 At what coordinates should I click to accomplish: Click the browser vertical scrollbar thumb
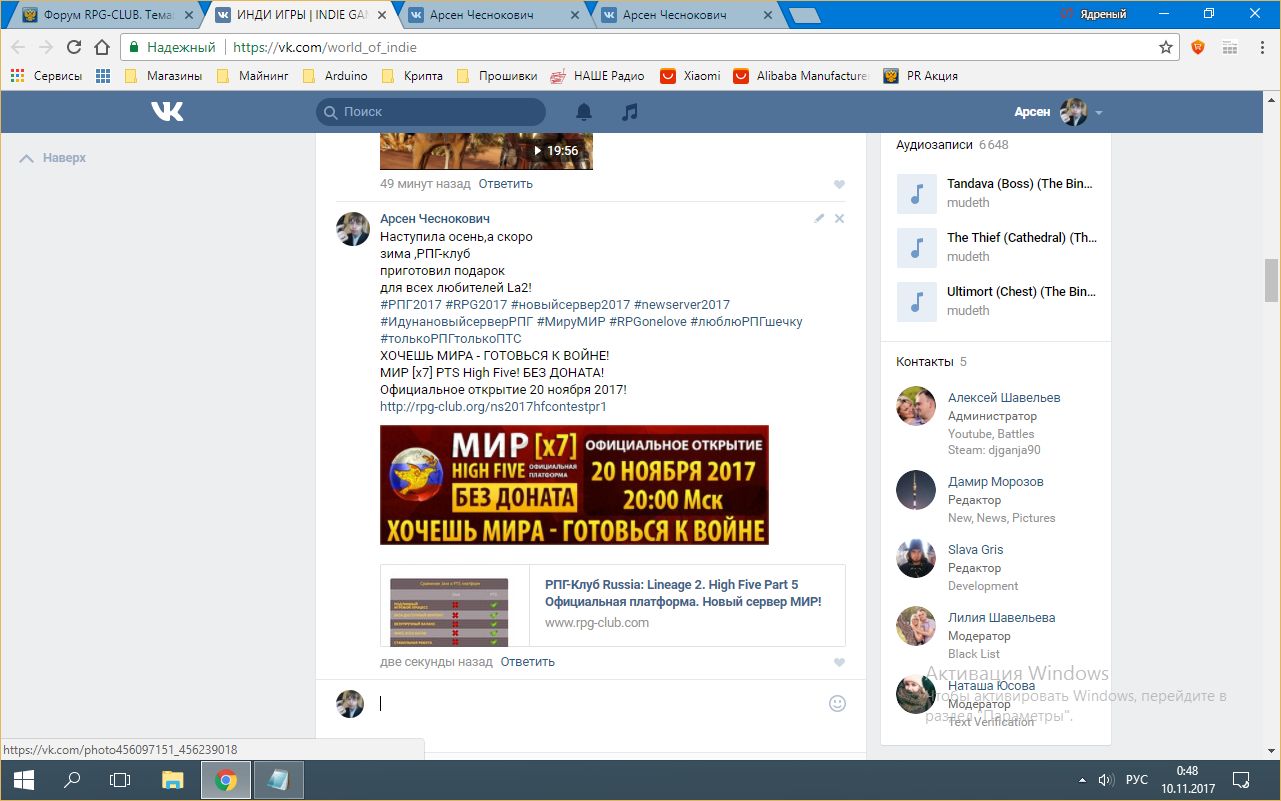[1271, 280]
